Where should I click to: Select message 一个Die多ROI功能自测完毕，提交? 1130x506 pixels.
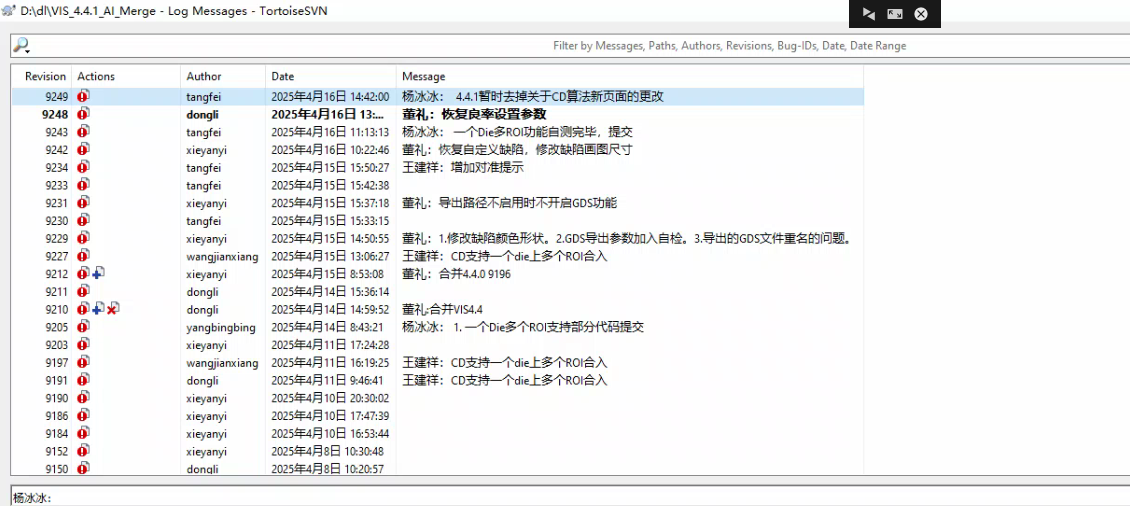pyautogui.click(x=543, y=132)
